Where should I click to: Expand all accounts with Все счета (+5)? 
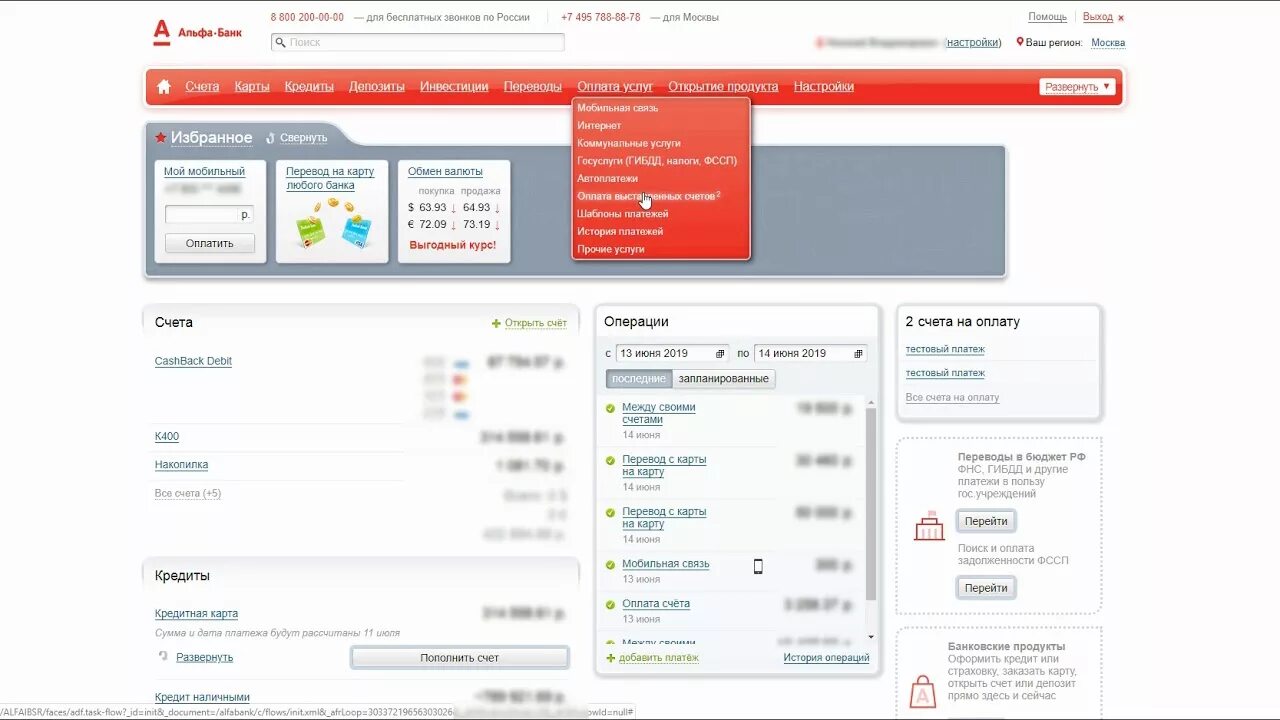pos(188,493)
